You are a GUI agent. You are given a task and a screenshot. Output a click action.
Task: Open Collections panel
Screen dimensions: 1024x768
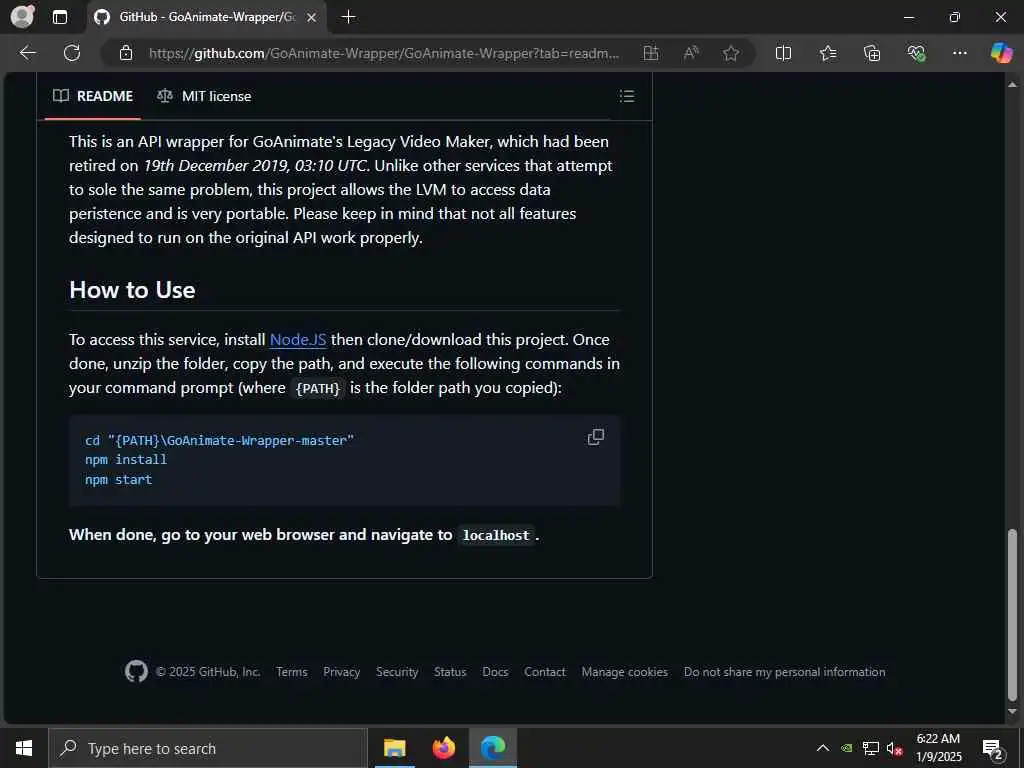point(872,53)
